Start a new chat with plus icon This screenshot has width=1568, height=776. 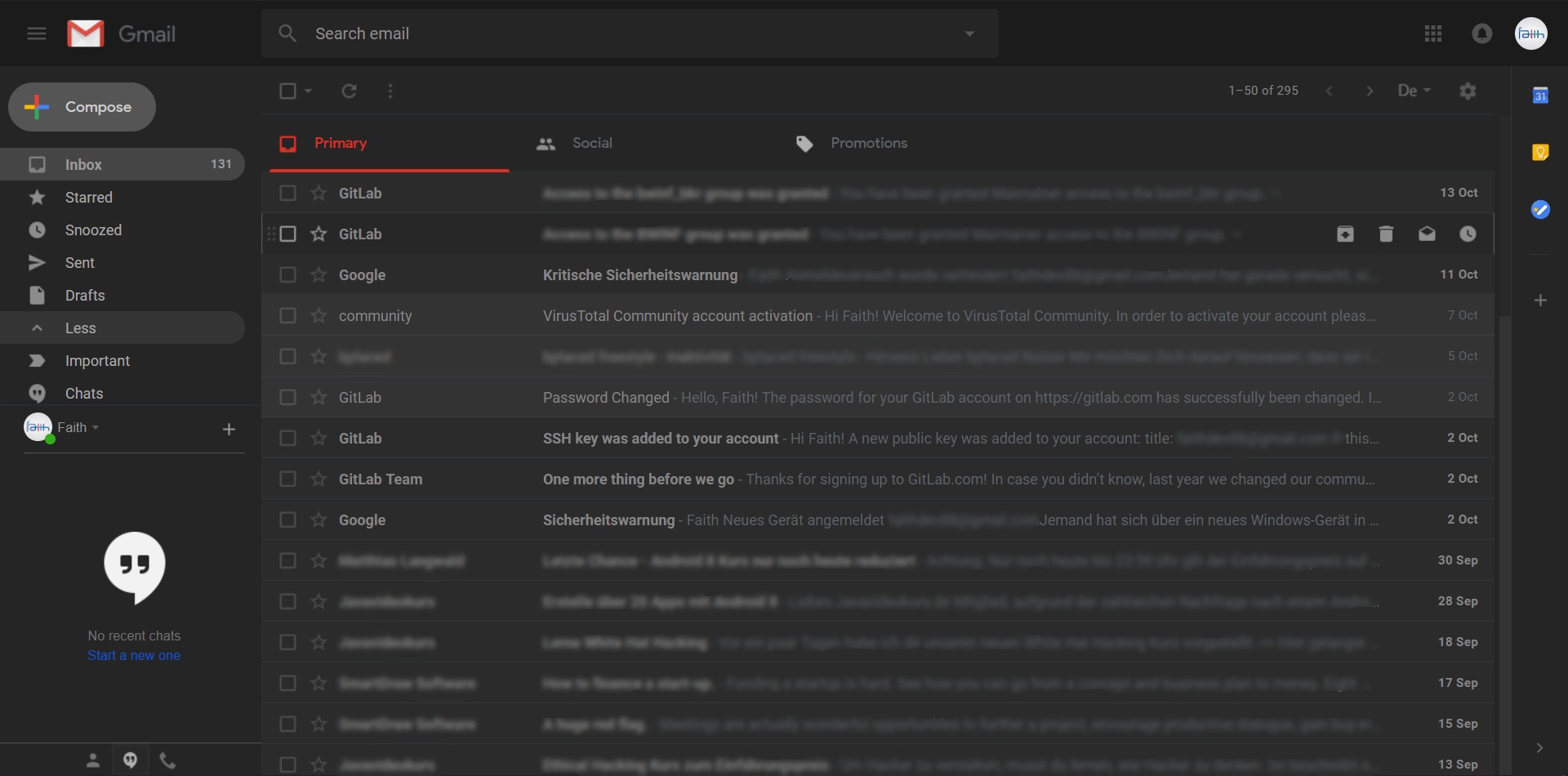[229, 429]
